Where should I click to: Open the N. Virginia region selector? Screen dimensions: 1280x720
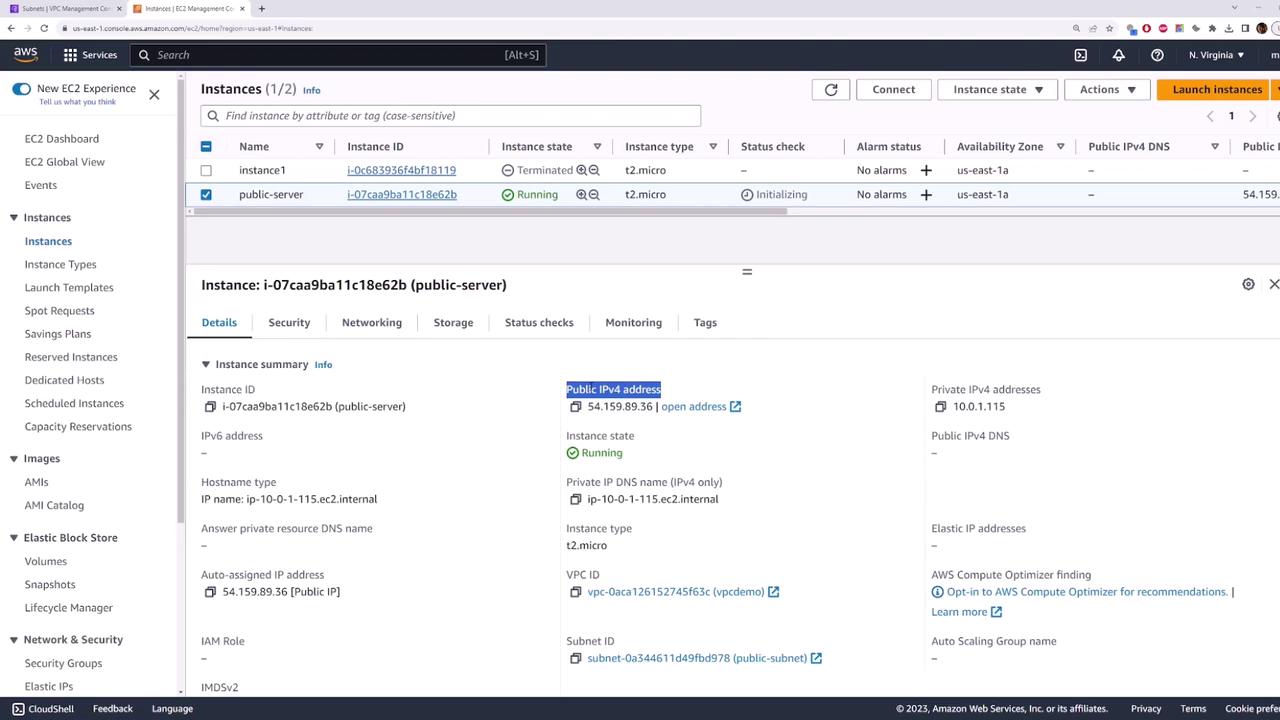pyautogui.click(x=1216, y=55)
